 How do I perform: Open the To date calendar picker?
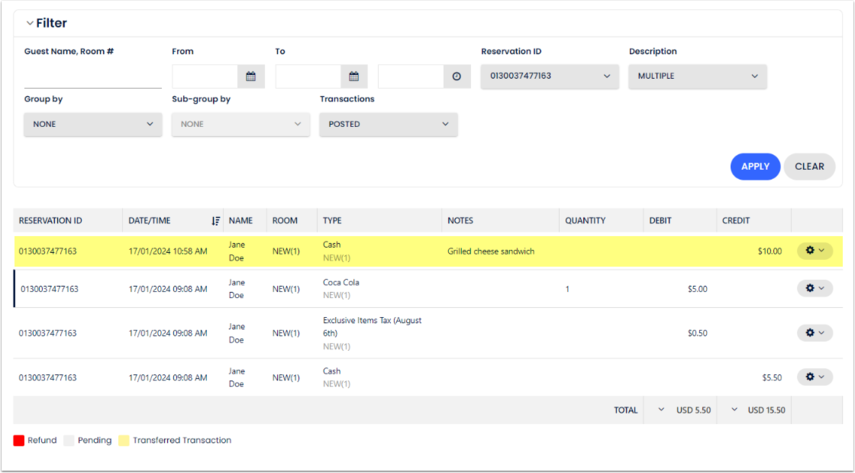point(354,76)
